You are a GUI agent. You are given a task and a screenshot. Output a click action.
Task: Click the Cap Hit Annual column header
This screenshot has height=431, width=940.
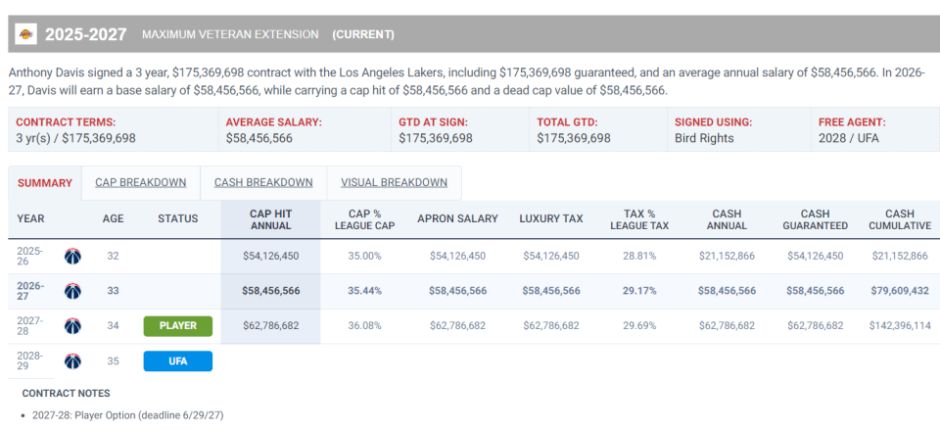[271, 219]
